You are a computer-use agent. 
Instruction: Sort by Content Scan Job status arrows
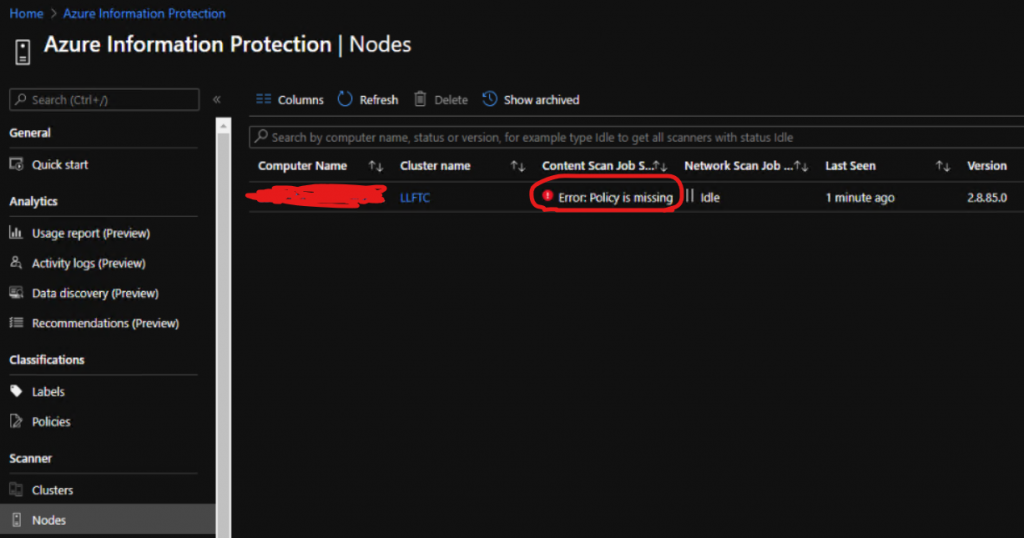(660, 166)
